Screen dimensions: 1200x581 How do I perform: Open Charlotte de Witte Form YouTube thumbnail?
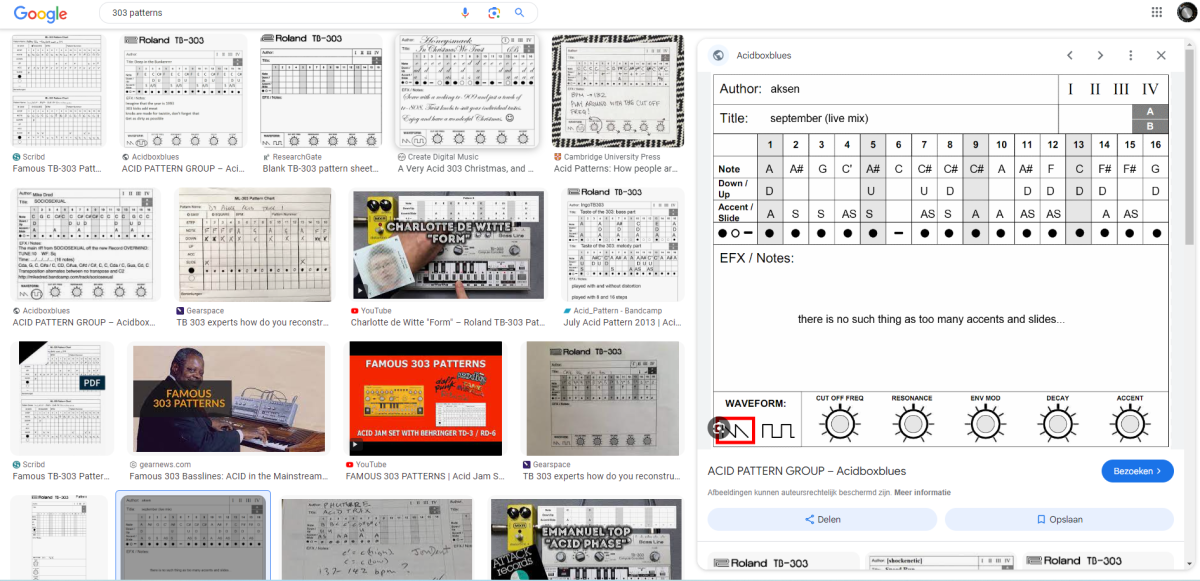coord(448,244)
